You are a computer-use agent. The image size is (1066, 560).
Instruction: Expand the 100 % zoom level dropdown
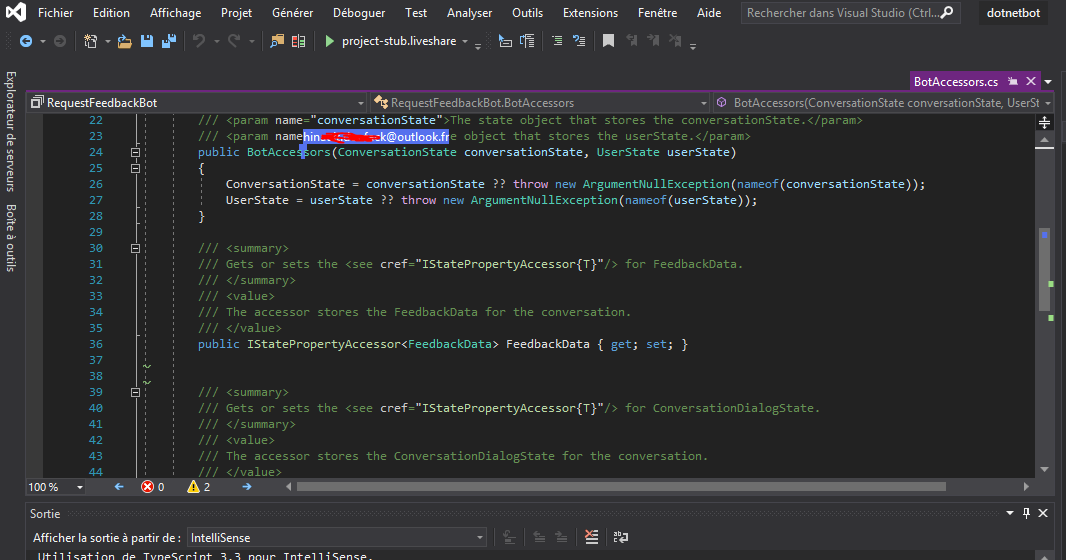click(80, 487)
